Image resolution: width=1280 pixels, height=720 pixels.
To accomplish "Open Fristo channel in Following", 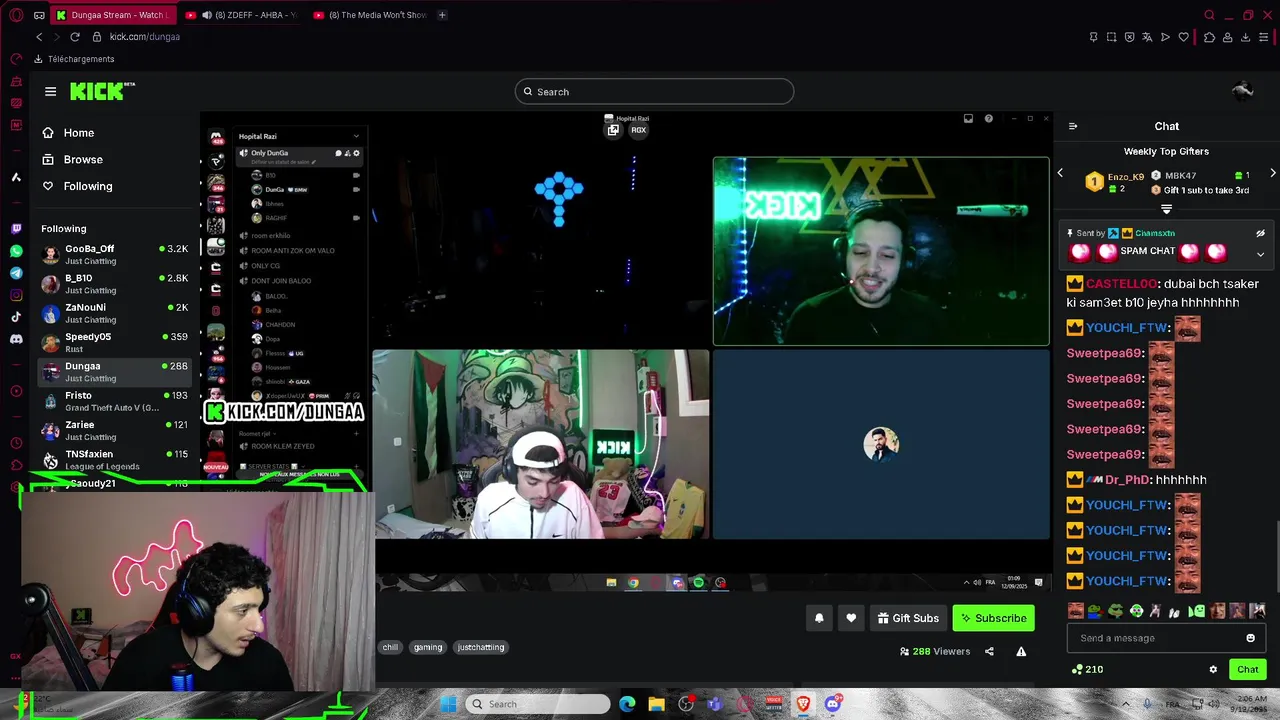I will (x=114, y=401).
